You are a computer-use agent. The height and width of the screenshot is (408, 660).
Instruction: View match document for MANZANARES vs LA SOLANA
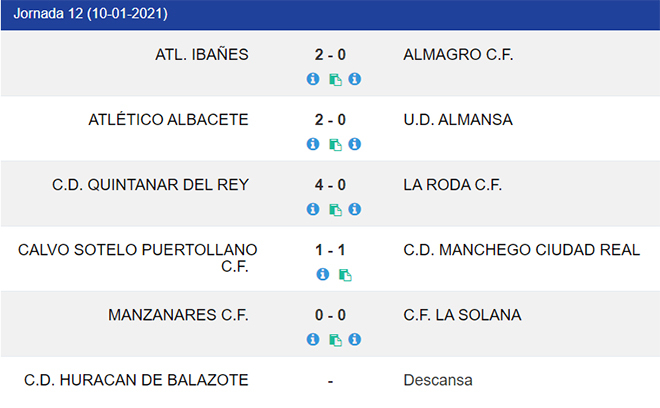(x=335, y=340)
